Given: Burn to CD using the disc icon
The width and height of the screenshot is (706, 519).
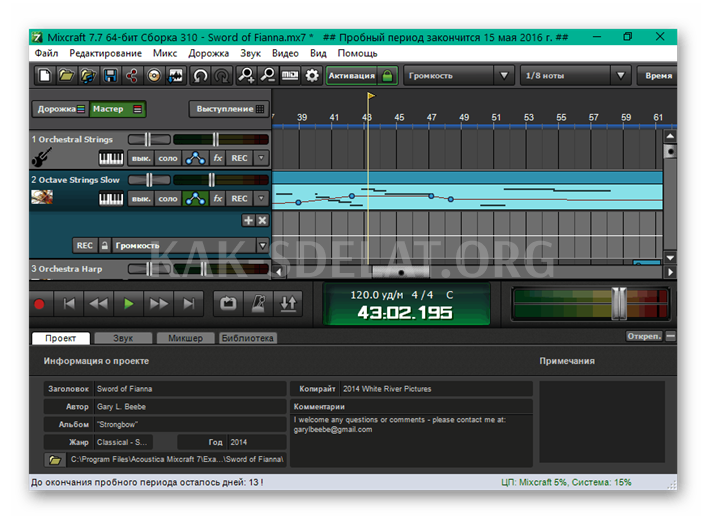Looking at the screenshot, I should point(154,76).
